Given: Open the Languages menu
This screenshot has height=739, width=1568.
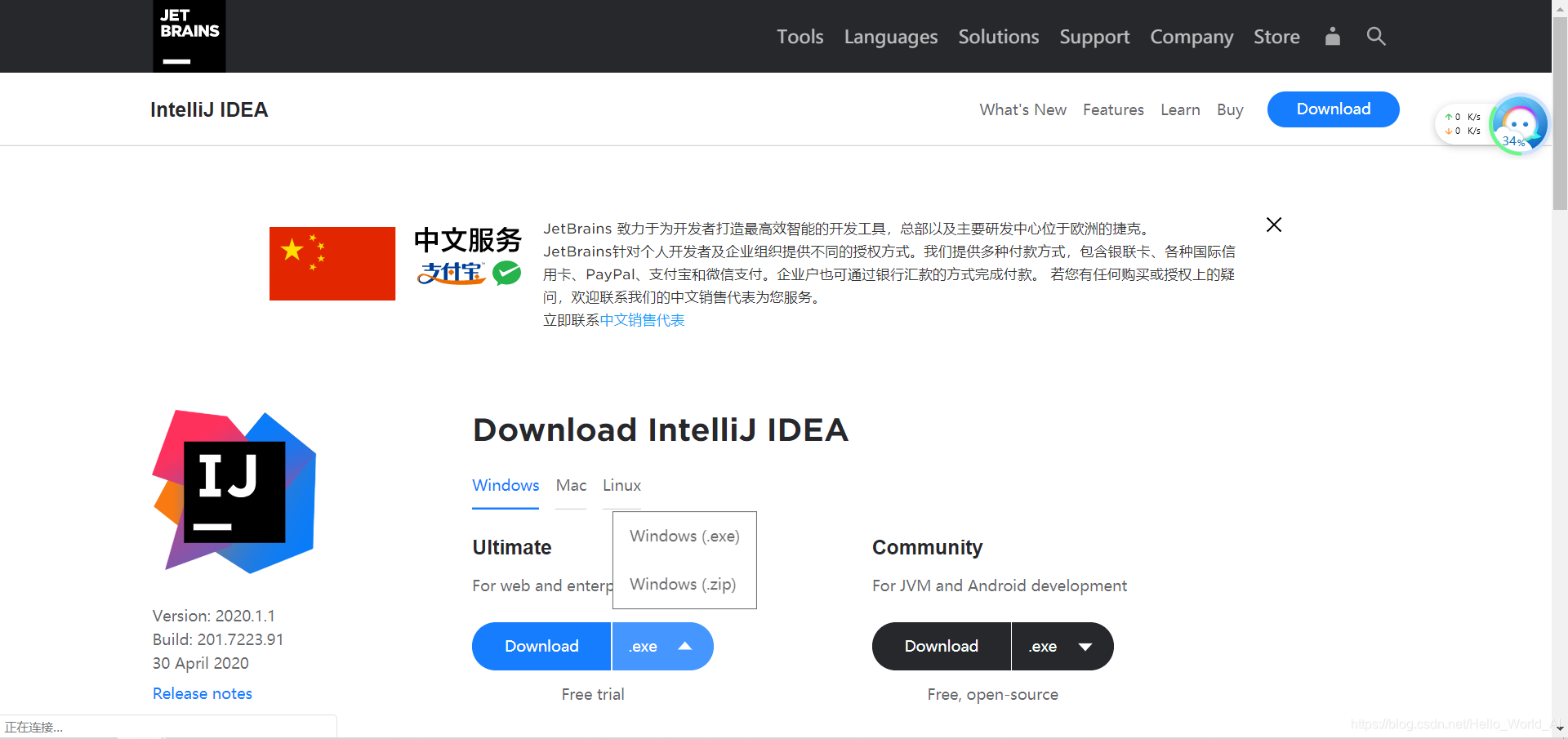Looking at the screenshot, I should tap(891, 37).
